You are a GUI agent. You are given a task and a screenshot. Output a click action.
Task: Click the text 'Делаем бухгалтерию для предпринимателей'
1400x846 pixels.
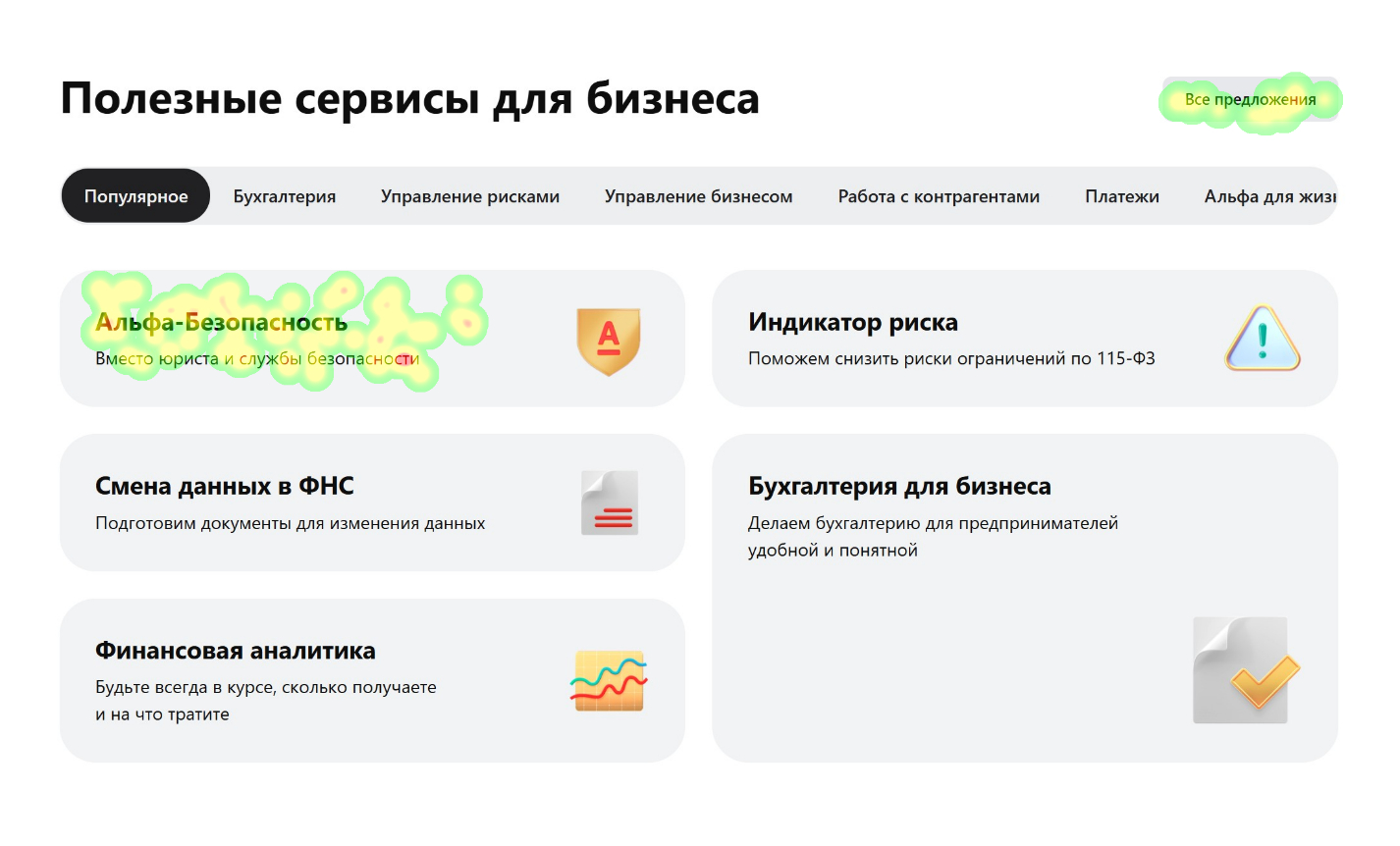pyautogui.click(x=933, y=524)
